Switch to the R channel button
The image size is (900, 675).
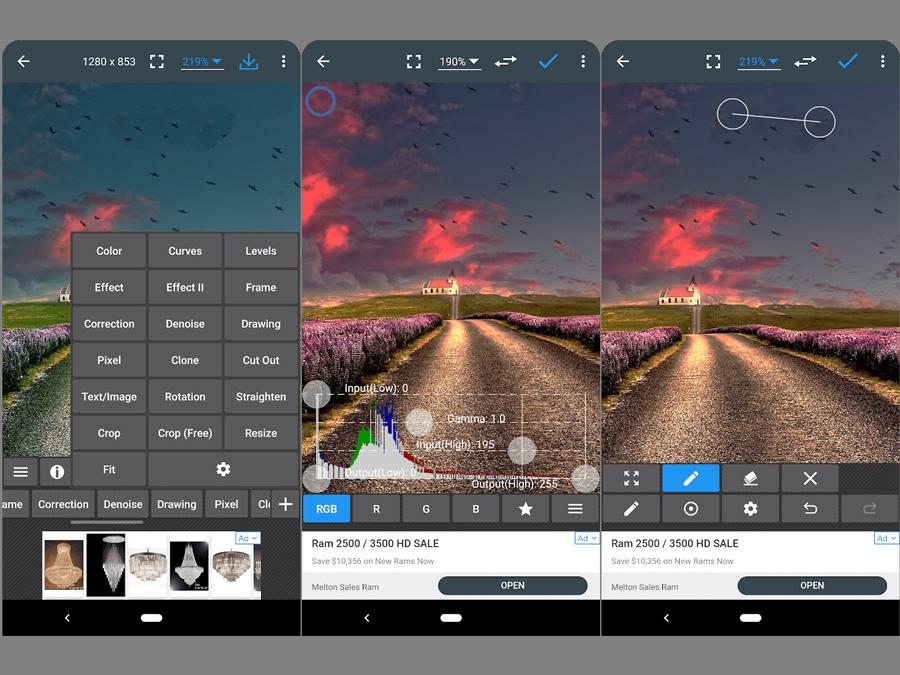(376, 508)
